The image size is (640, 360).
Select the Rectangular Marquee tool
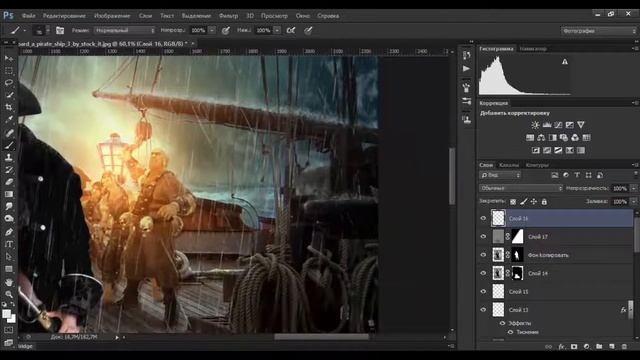point(9,71)
